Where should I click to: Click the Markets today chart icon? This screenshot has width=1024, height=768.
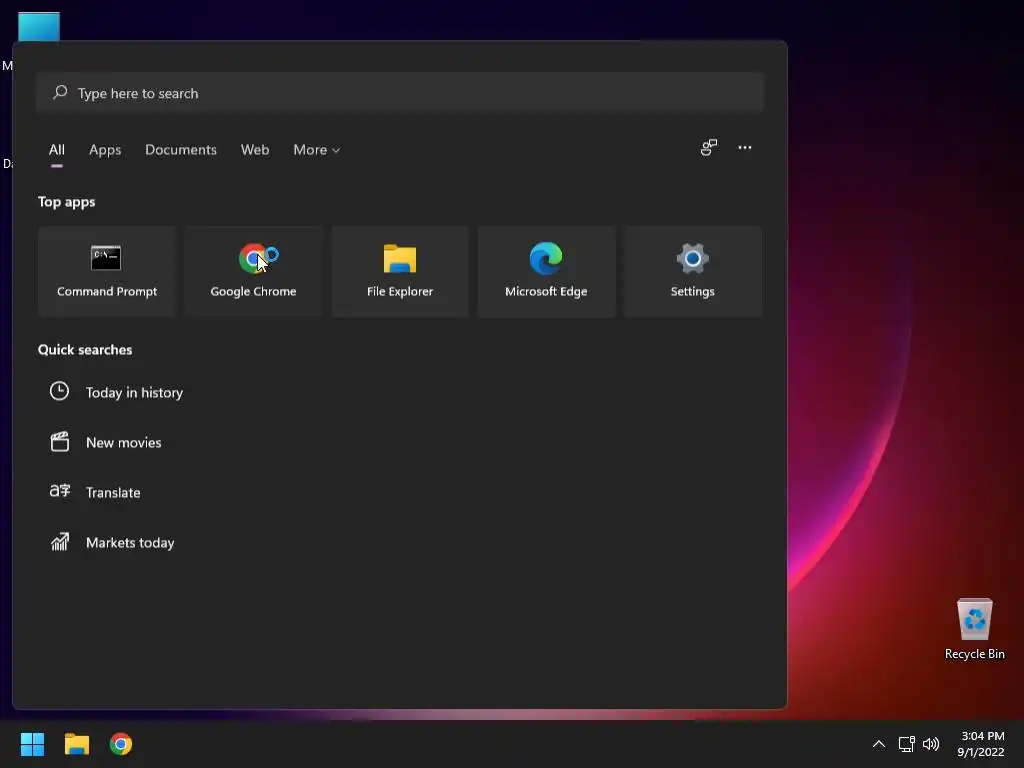pos(59,541)
